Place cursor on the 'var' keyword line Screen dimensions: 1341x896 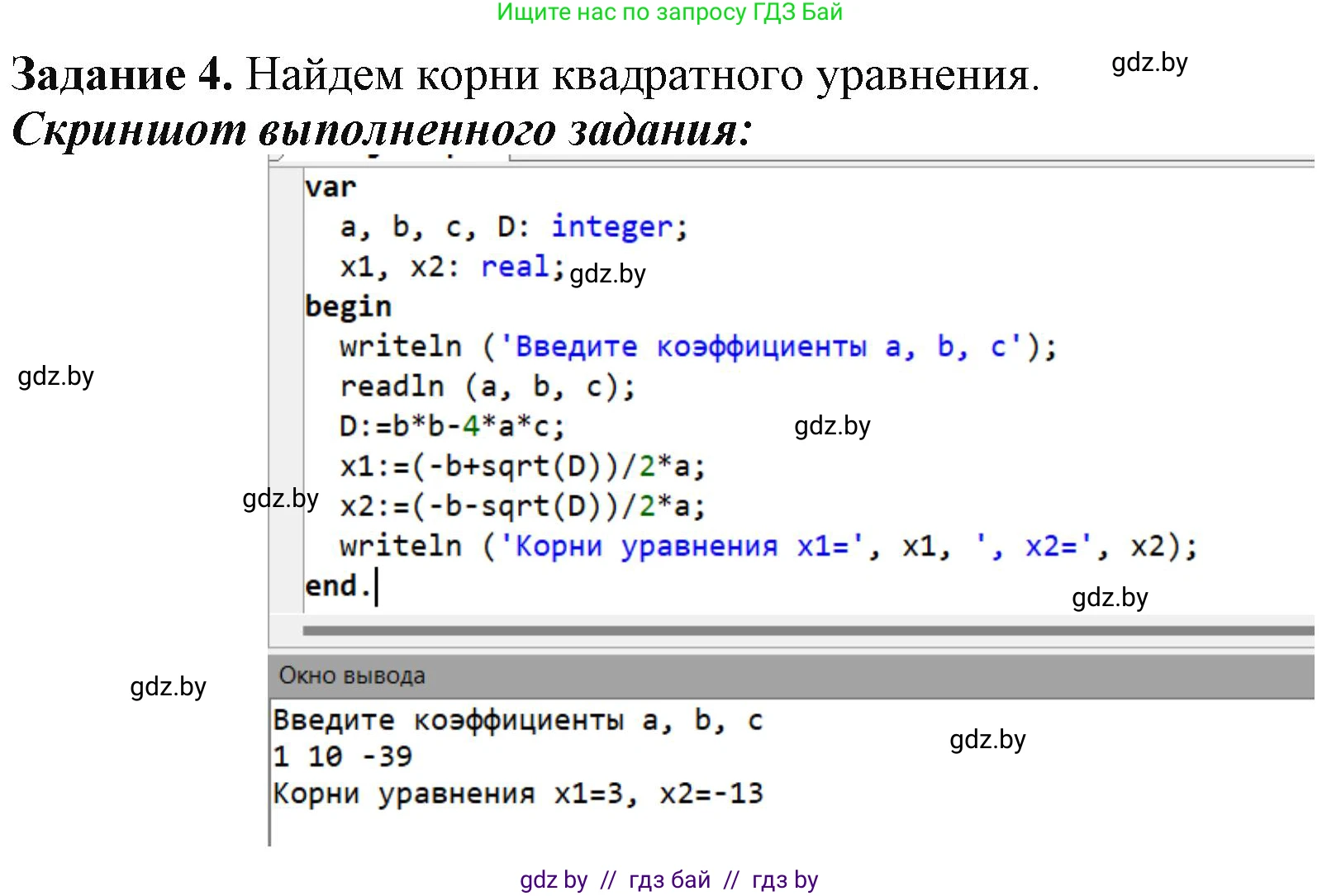(x=330, y=187)
